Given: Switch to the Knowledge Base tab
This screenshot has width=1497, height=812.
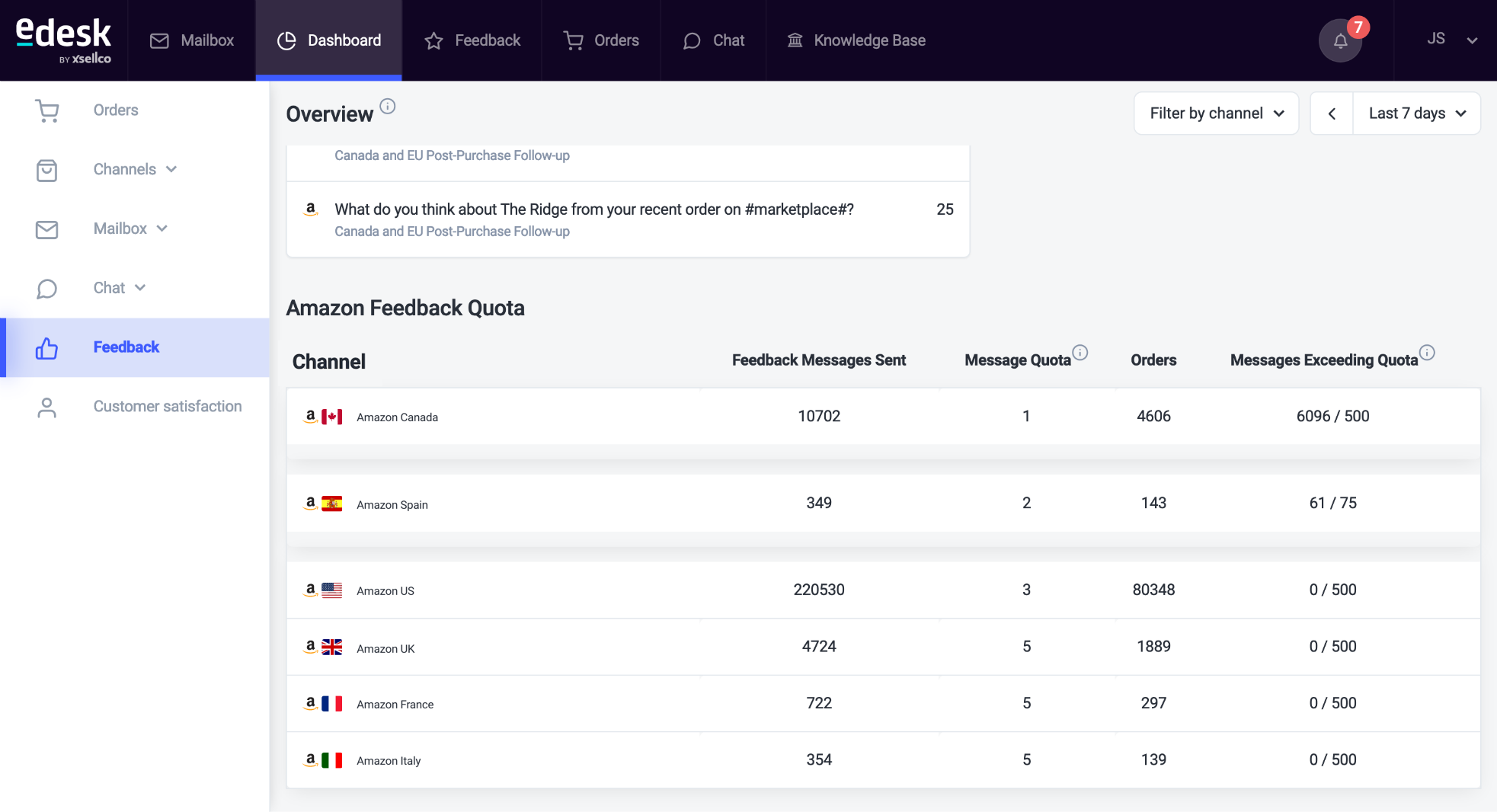Looking at the screenshot, I should [x=856, y=40].
